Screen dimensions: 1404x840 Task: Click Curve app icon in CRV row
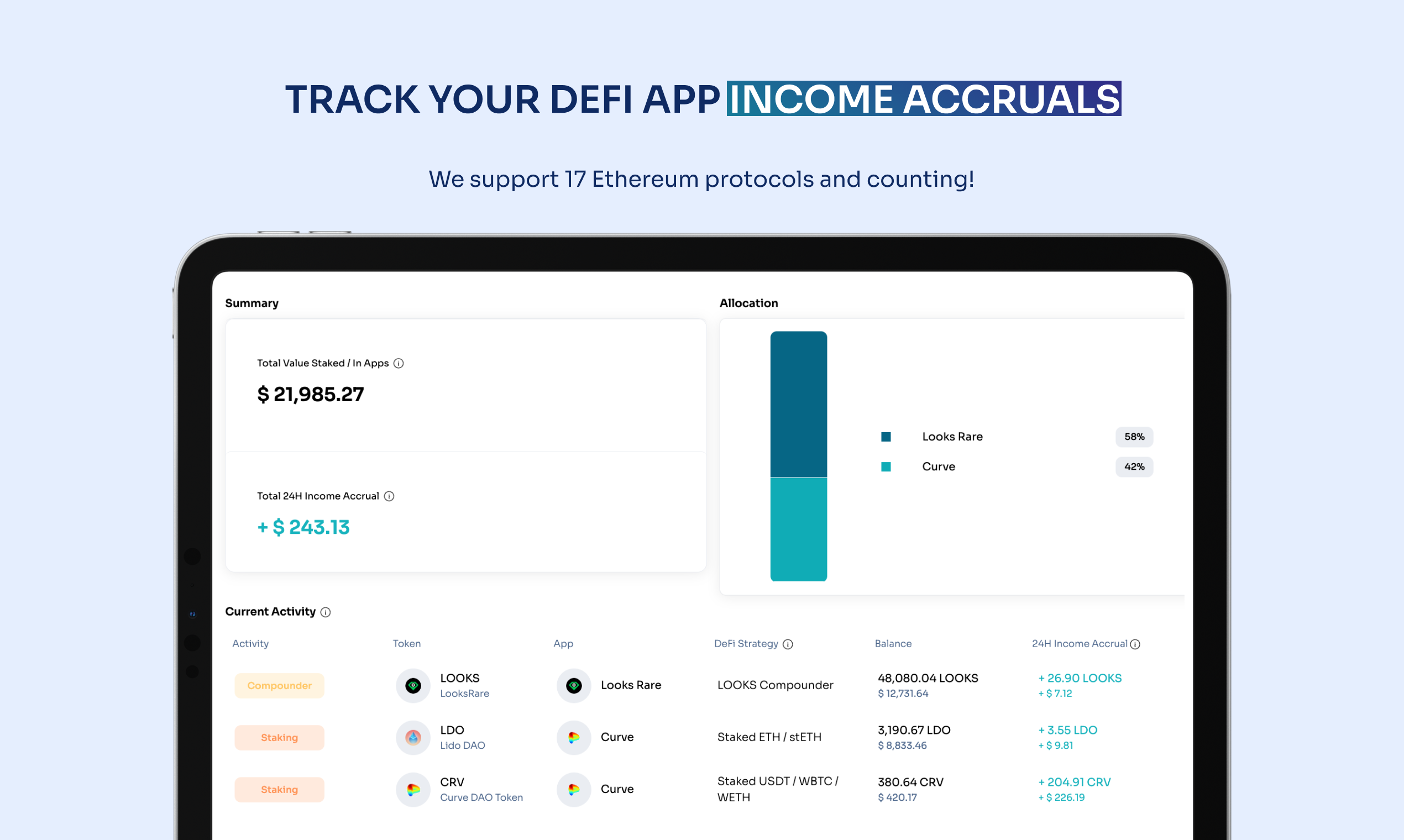click(574, 790)
